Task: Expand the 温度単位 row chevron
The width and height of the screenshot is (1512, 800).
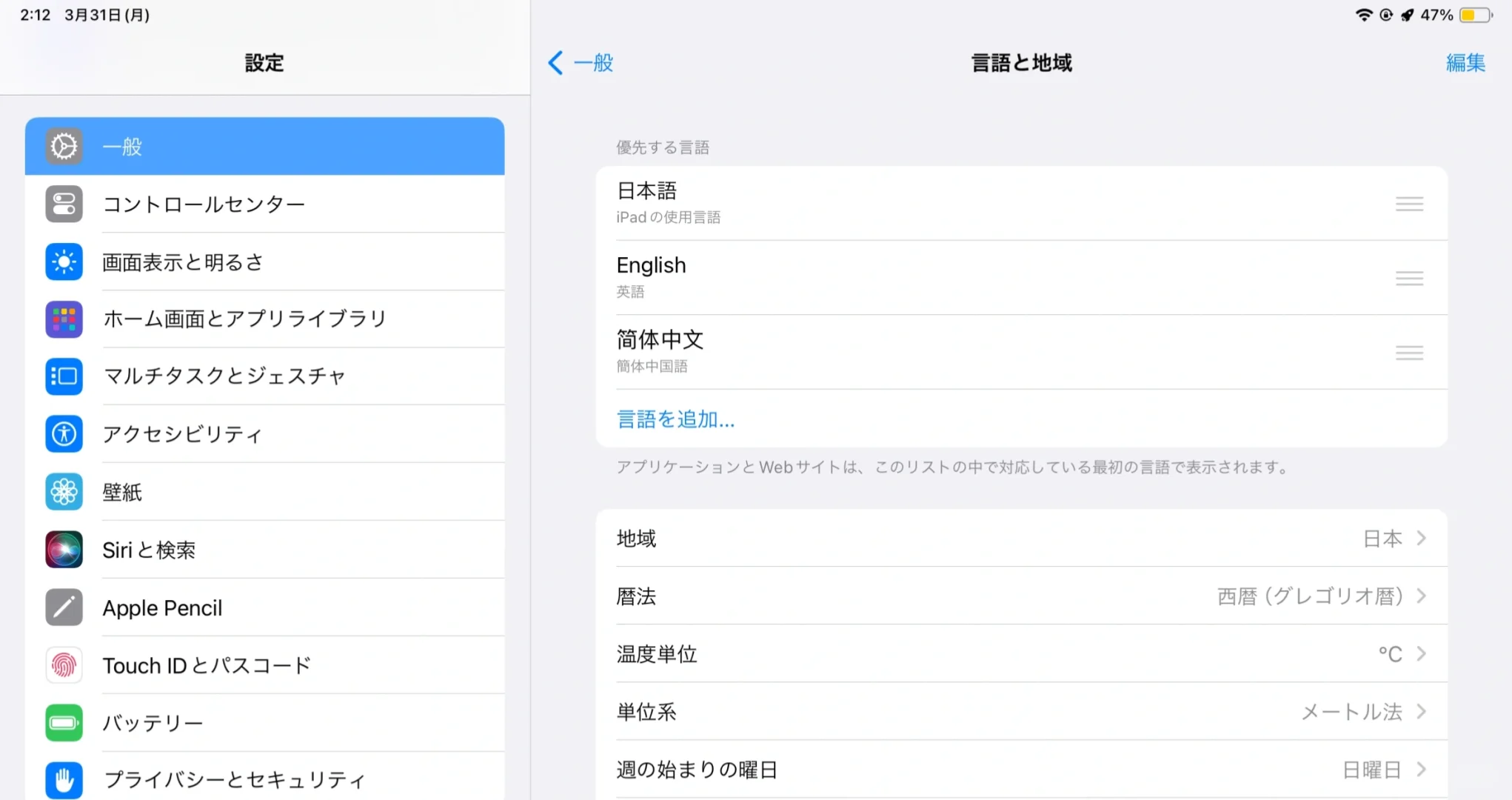Action: coord(1421,654)
